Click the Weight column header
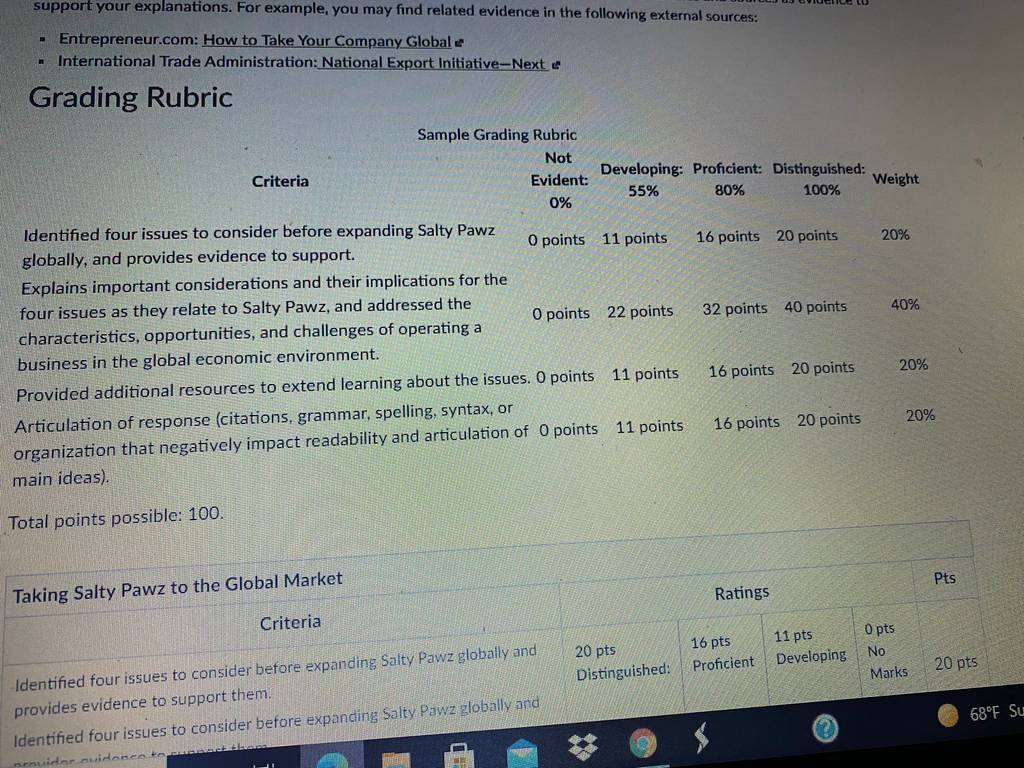This screenshot has height=768, width=1024. (895, 178)
